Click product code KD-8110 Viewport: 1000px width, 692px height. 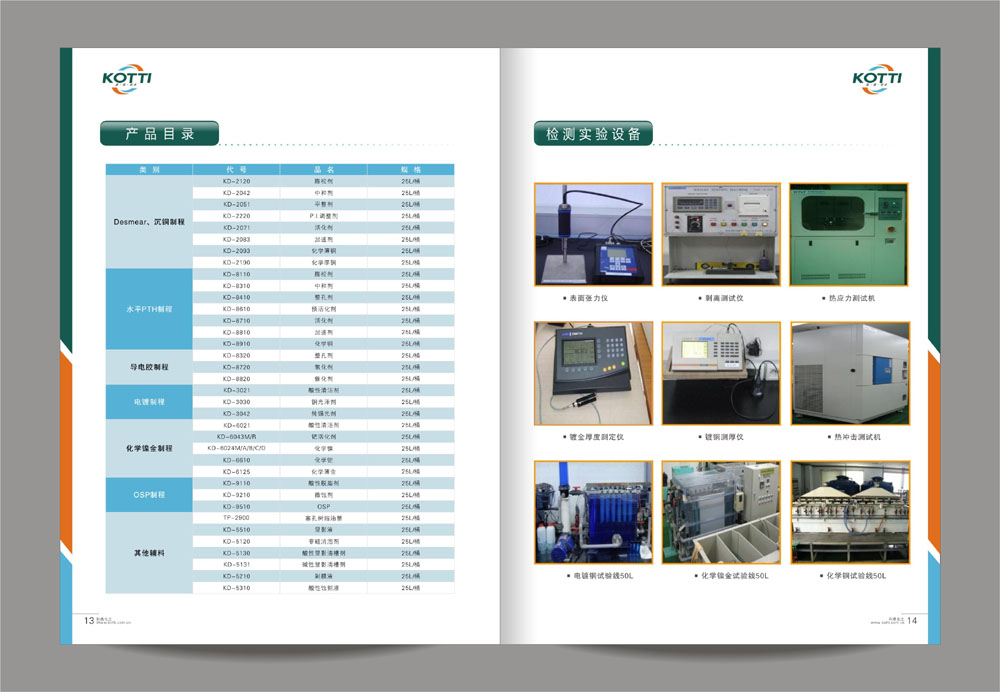pos(237,274)
